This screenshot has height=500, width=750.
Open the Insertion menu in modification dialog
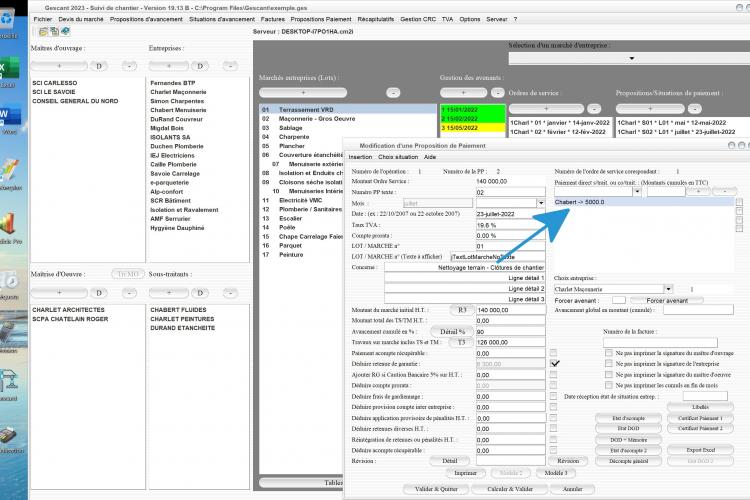click(360, 157)
